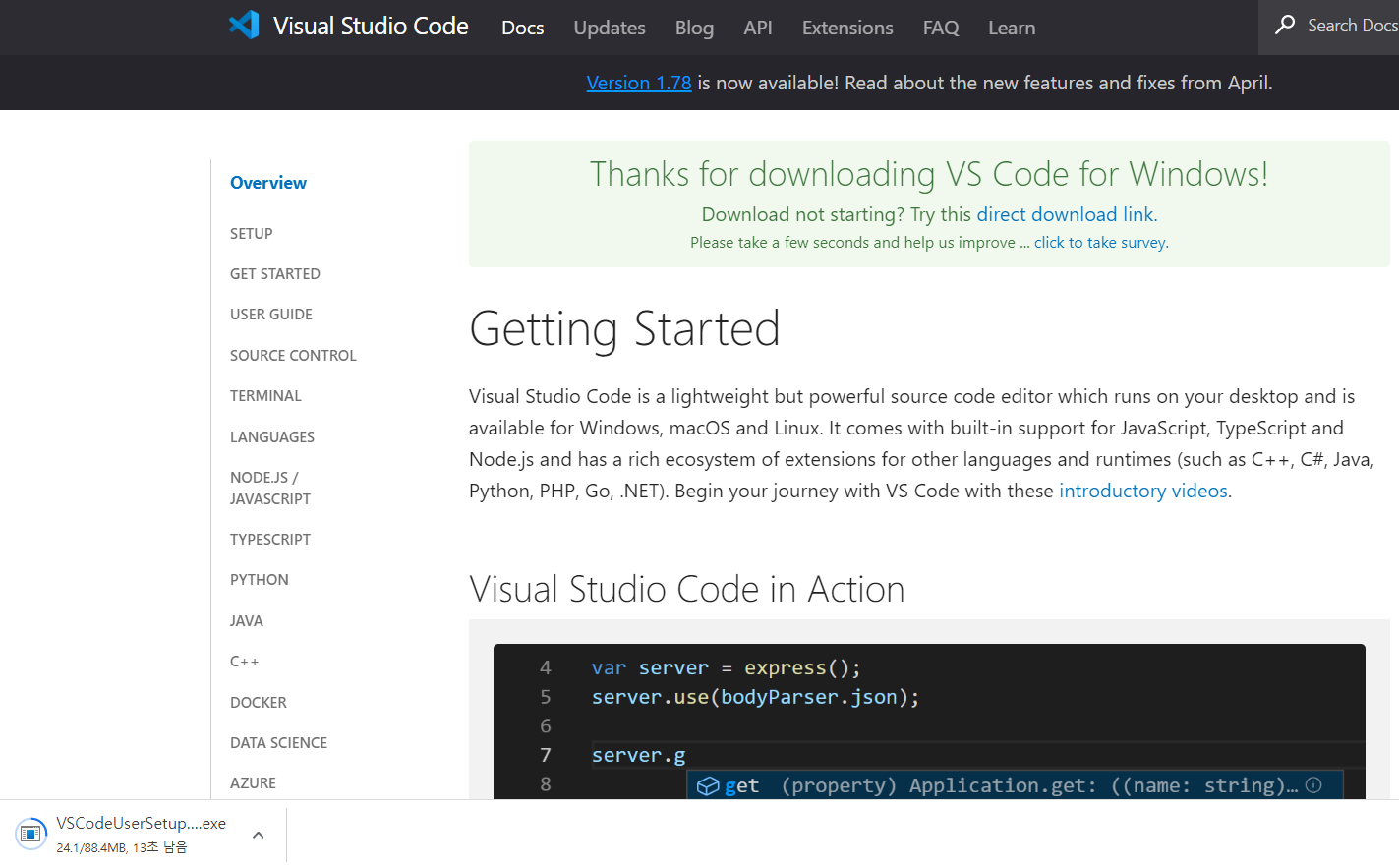This screenshot has height=868, width=1399.
Task: Select Overview in the sidebar
Action: [268, 183]
